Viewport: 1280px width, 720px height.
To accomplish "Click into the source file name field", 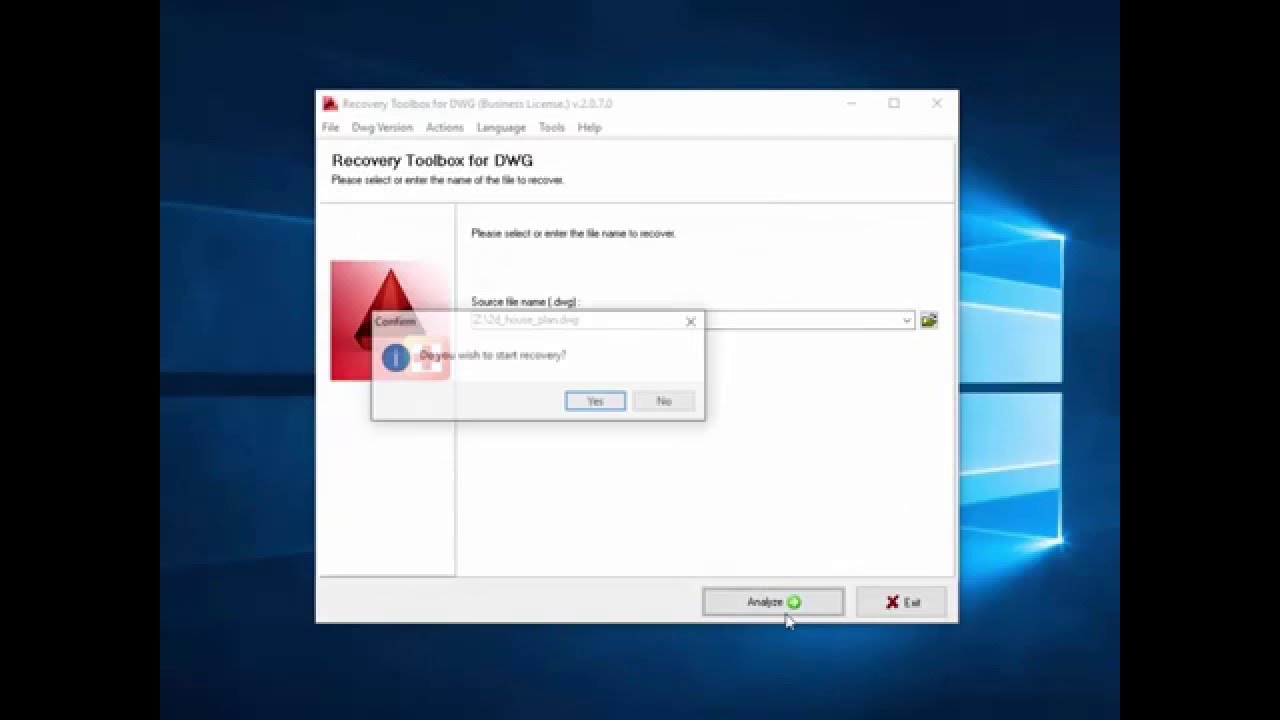I will pos(800,321).
